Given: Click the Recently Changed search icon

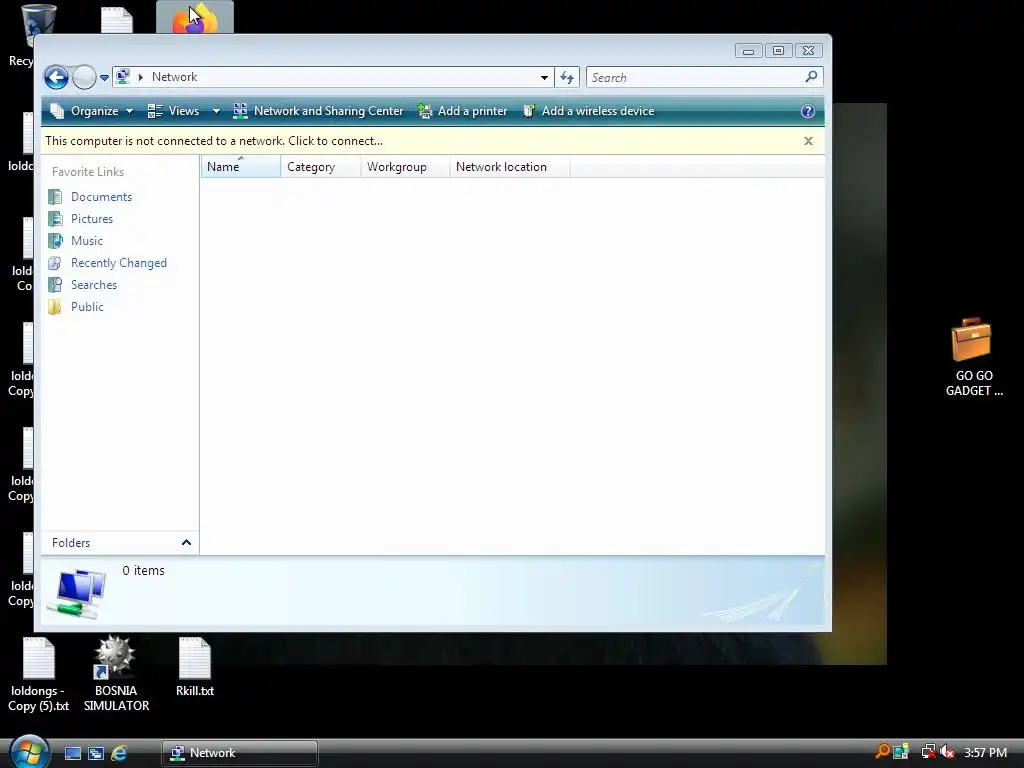Looking at the screenshot, I should pos(56,263).
